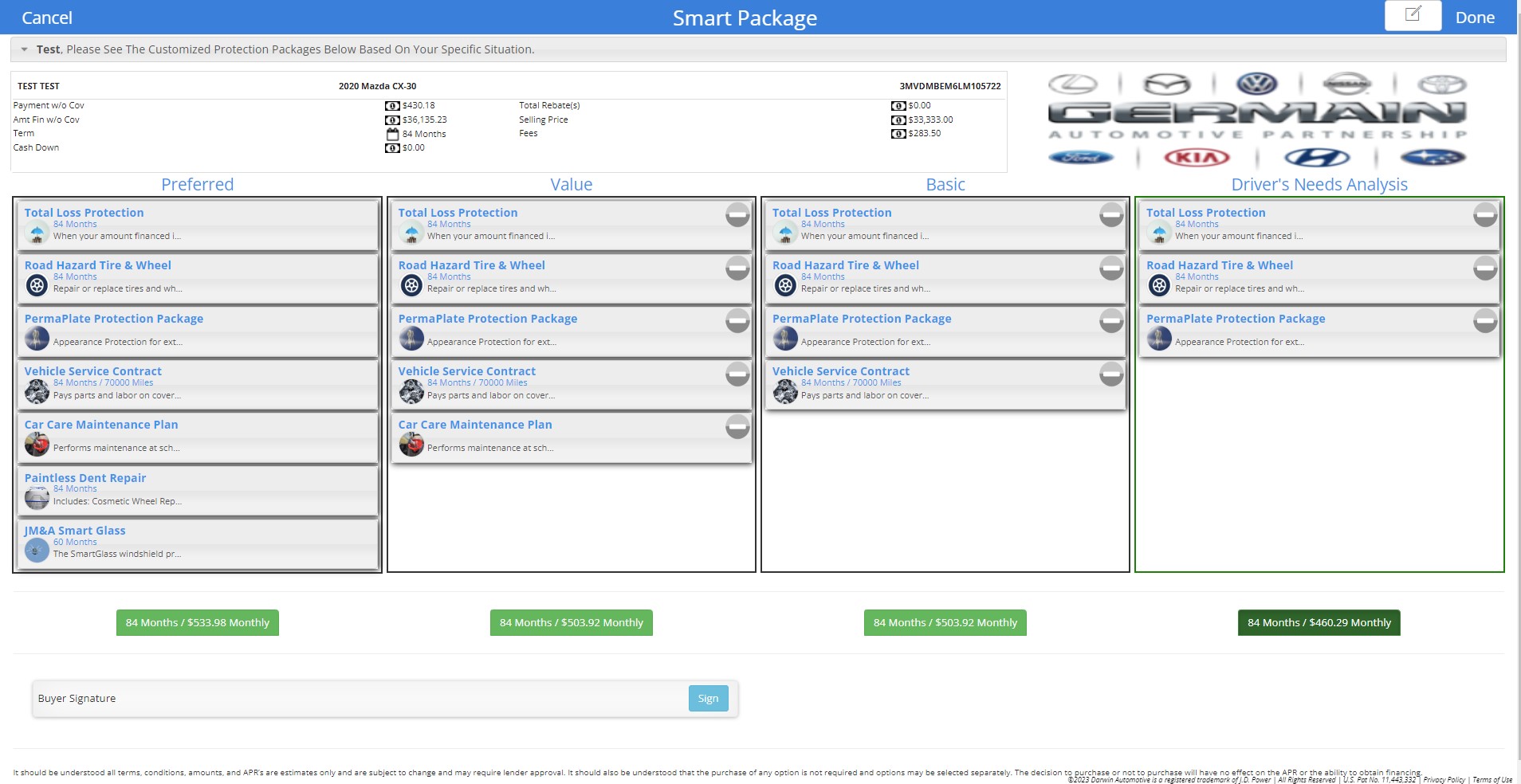Screen dimensions: 1521x784
Task: Choose Value's 84 Months / $503.92 Monthly button
Action: [x=572, y=622]
